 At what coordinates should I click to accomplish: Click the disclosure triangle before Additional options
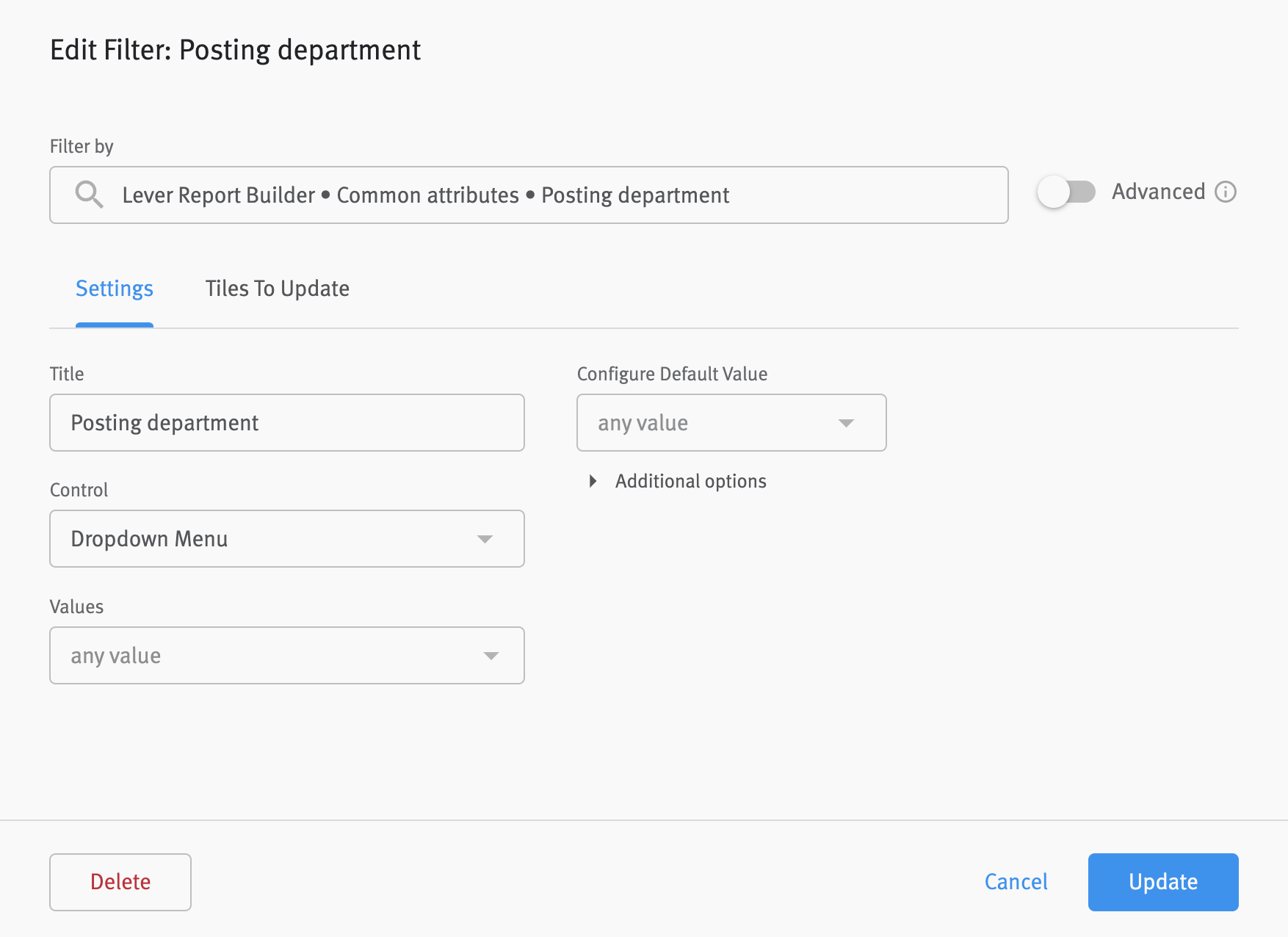click(593, 481)
